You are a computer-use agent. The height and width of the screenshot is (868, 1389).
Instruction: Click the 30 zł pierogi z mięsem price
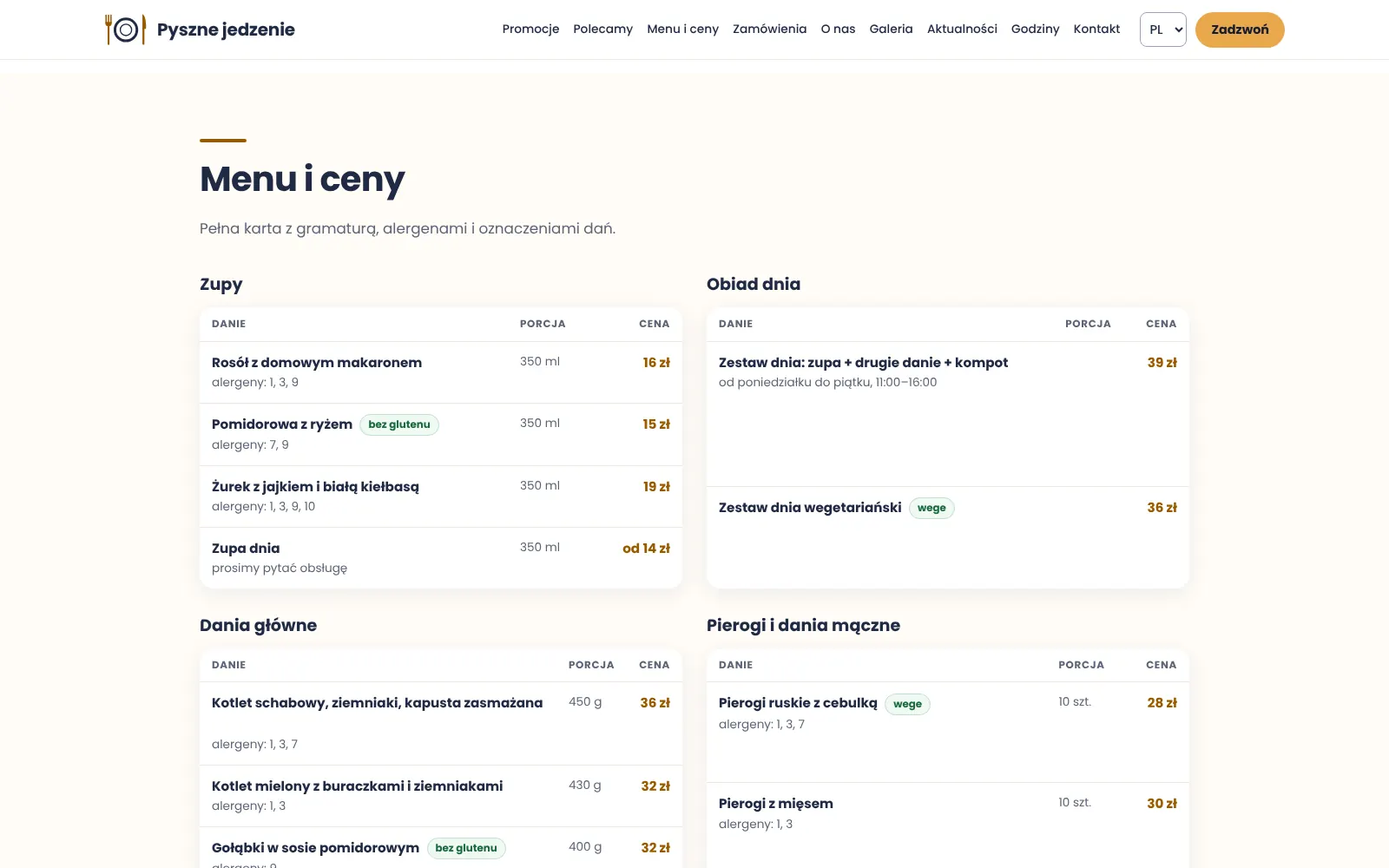(1162, 804)
